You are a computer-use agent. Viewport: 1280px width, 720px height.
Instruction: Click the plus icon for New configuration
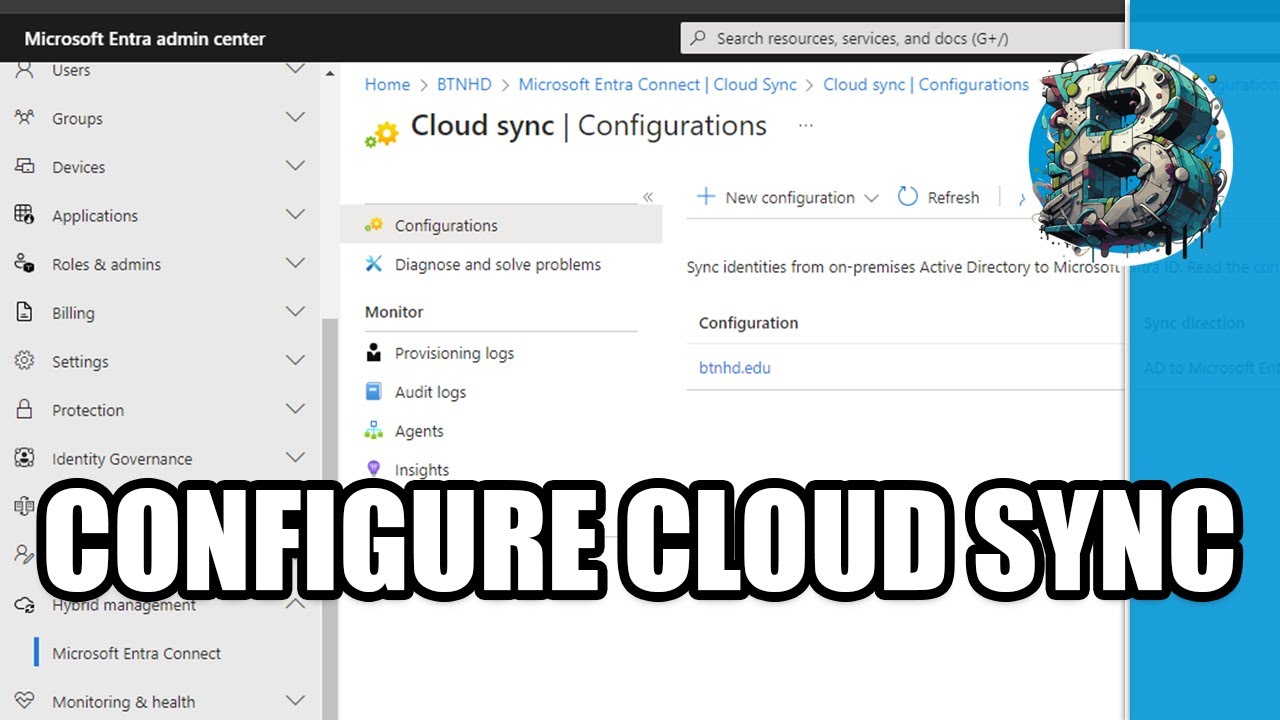(706, 197)
